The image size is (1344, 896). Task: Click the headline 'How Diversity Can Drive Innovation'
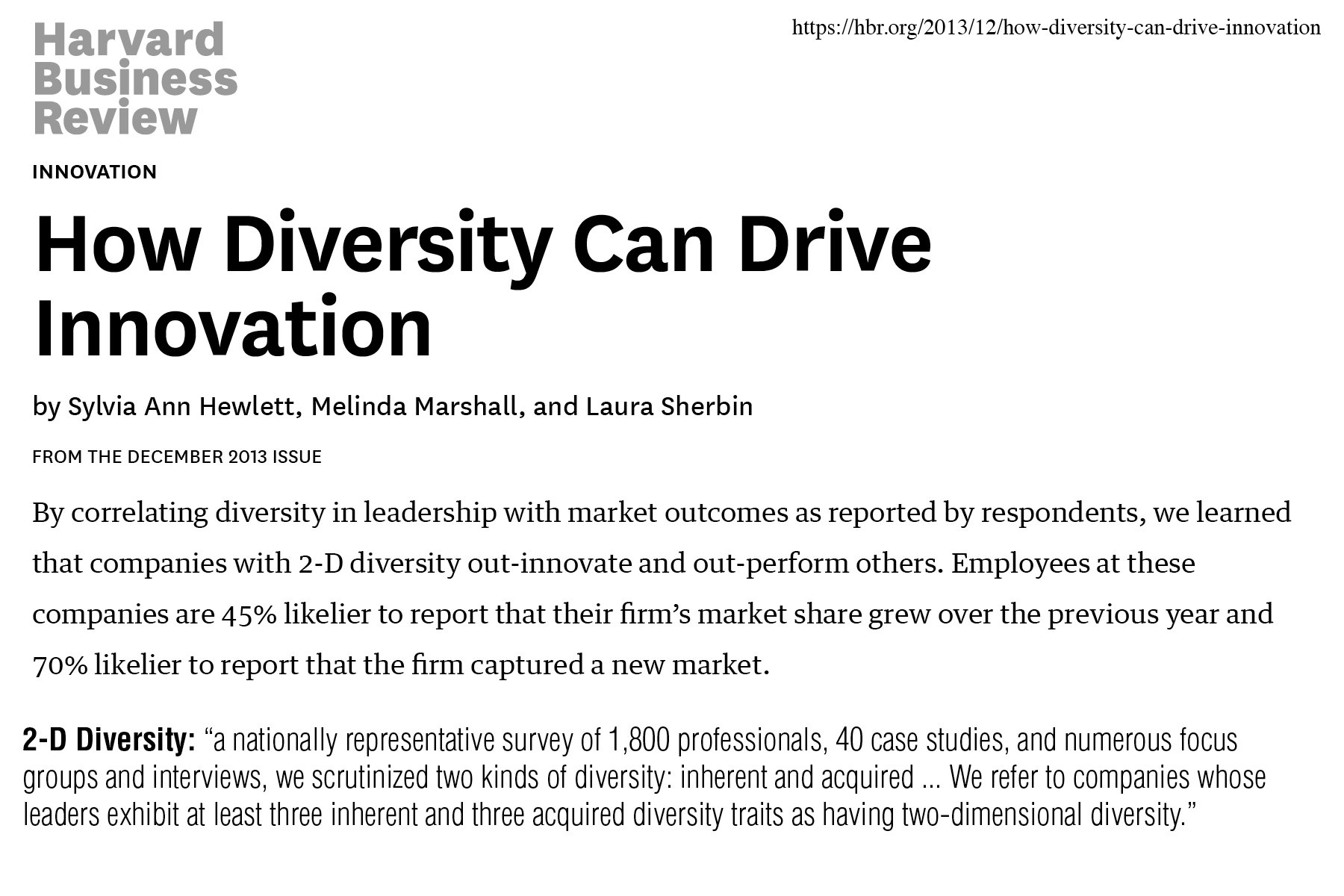482,286
